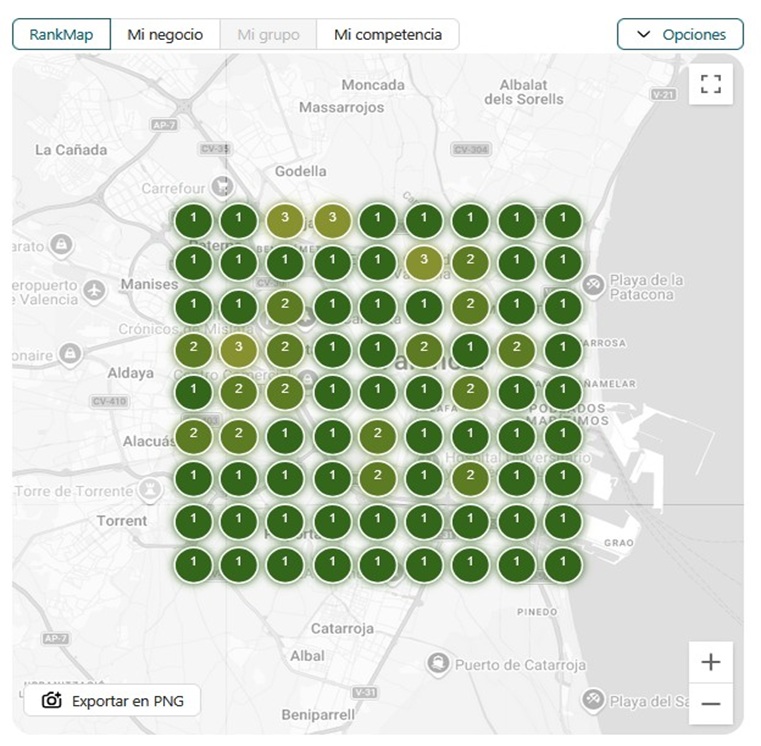The image size is (761, 746).
Task: Enter fullscreen map view
Action: point(711,83)
